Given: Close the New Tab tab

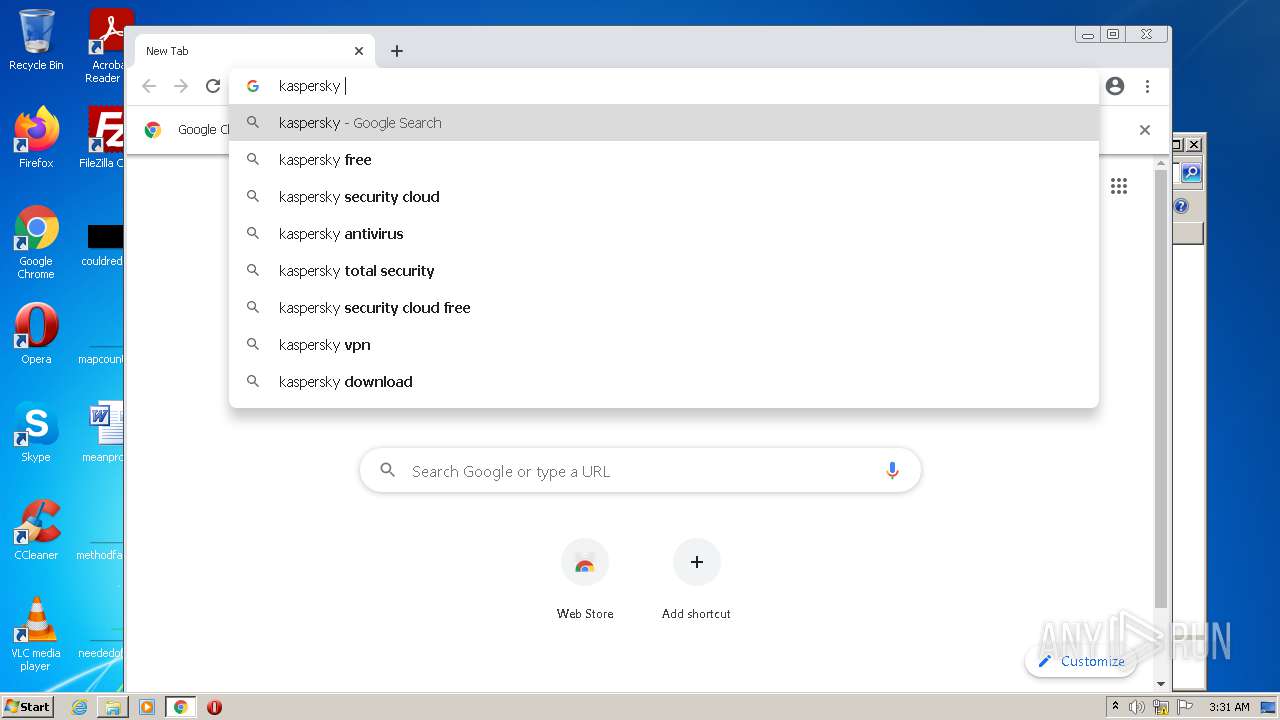Looking at the screenshot, I should pyautogui.click(x=359, y=51).
